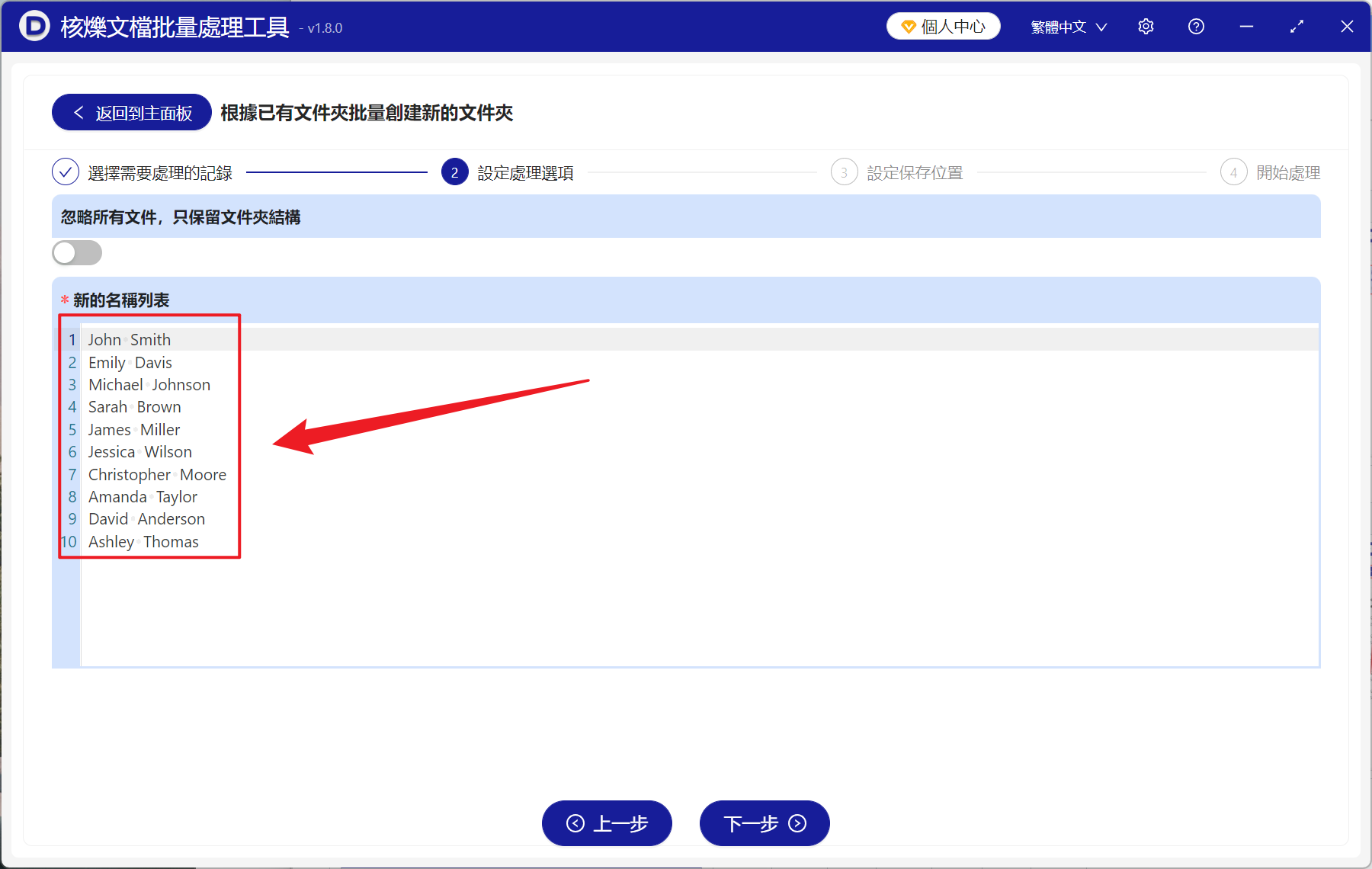The height and width of the screenshot is (869, 1372).
Task: Select the name John Smith in the list
Action: click(129, 339)
